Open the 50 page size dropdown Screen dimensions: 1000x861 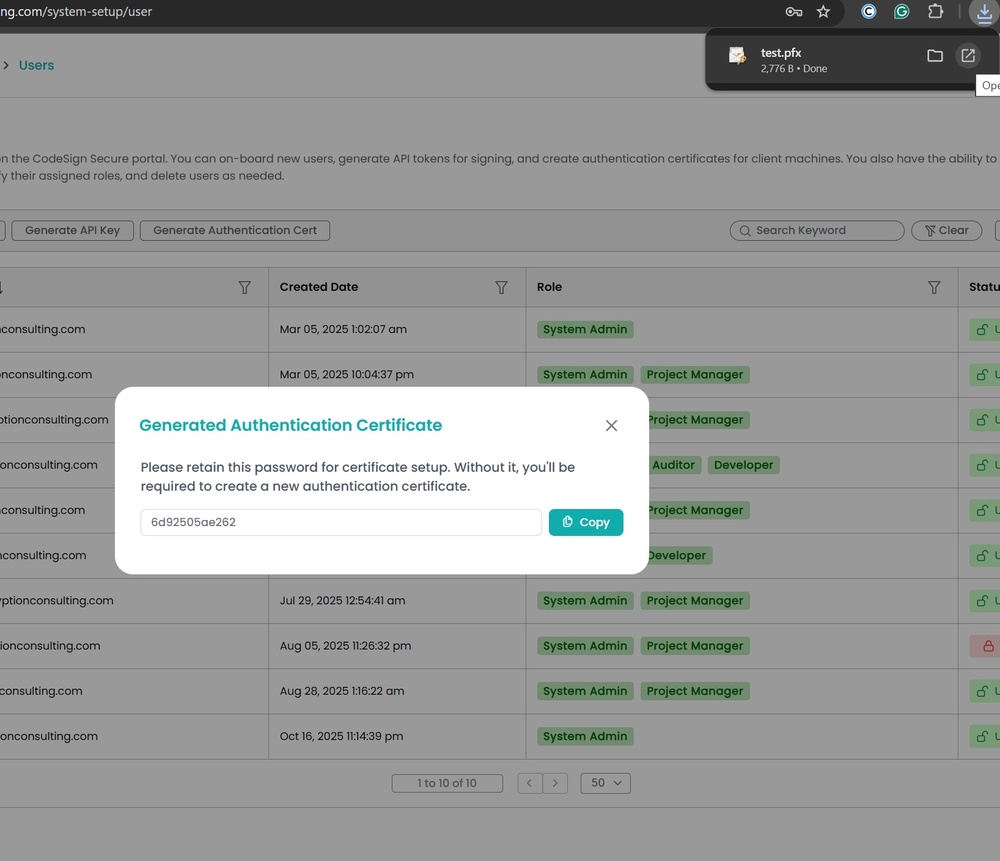tap(605, 783)
